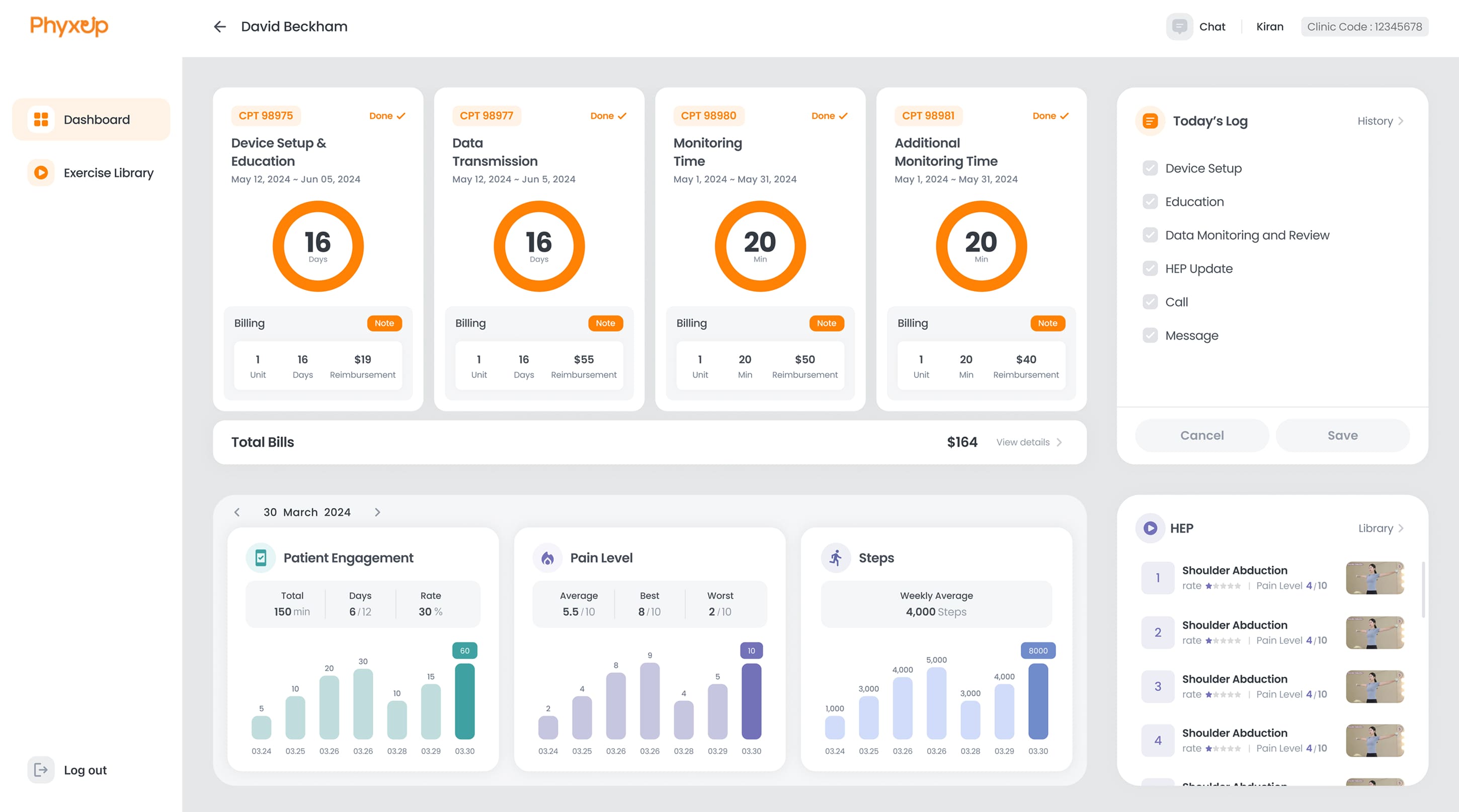Image resolution: width=1459 pixels, height=812 pixels.
Task: Open the Exercise Library menu item
Action: [x=91, y=173]
